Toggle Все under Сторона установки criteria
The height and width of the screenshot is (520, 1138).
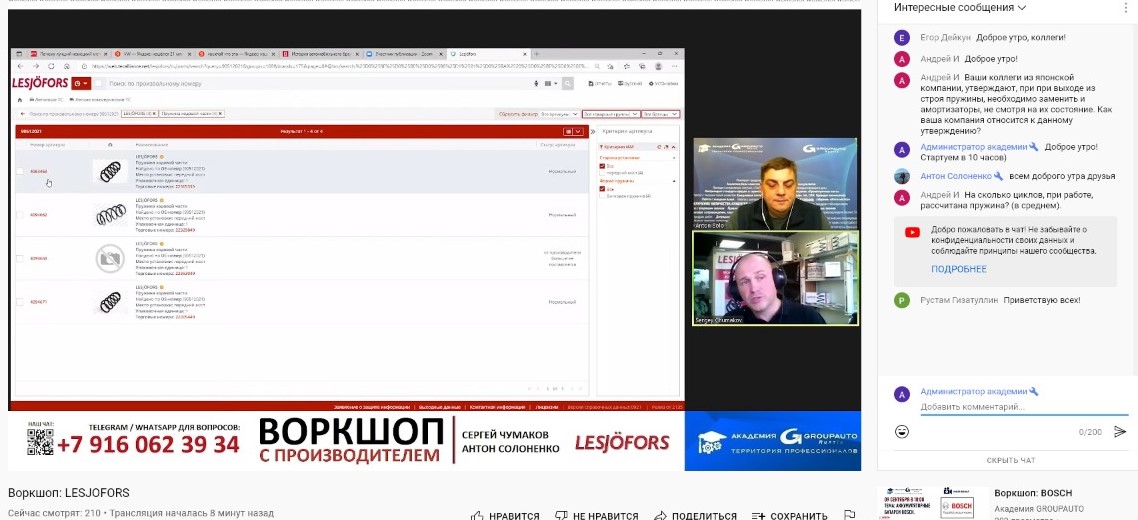pyautogui.click(x=602, y=166)
